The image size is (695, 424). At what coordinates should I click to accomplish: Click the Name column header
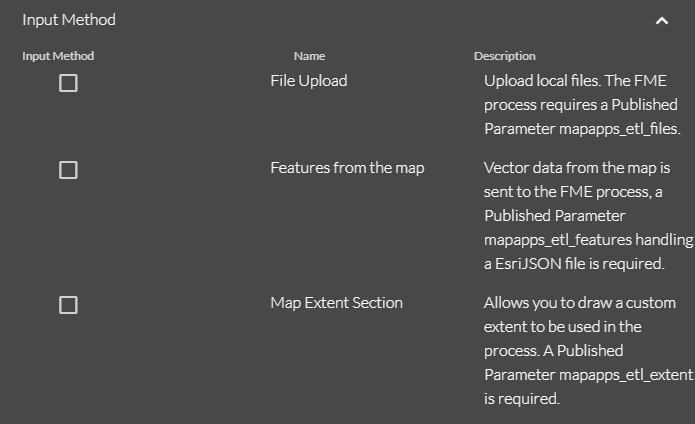(x=309, y=56)
